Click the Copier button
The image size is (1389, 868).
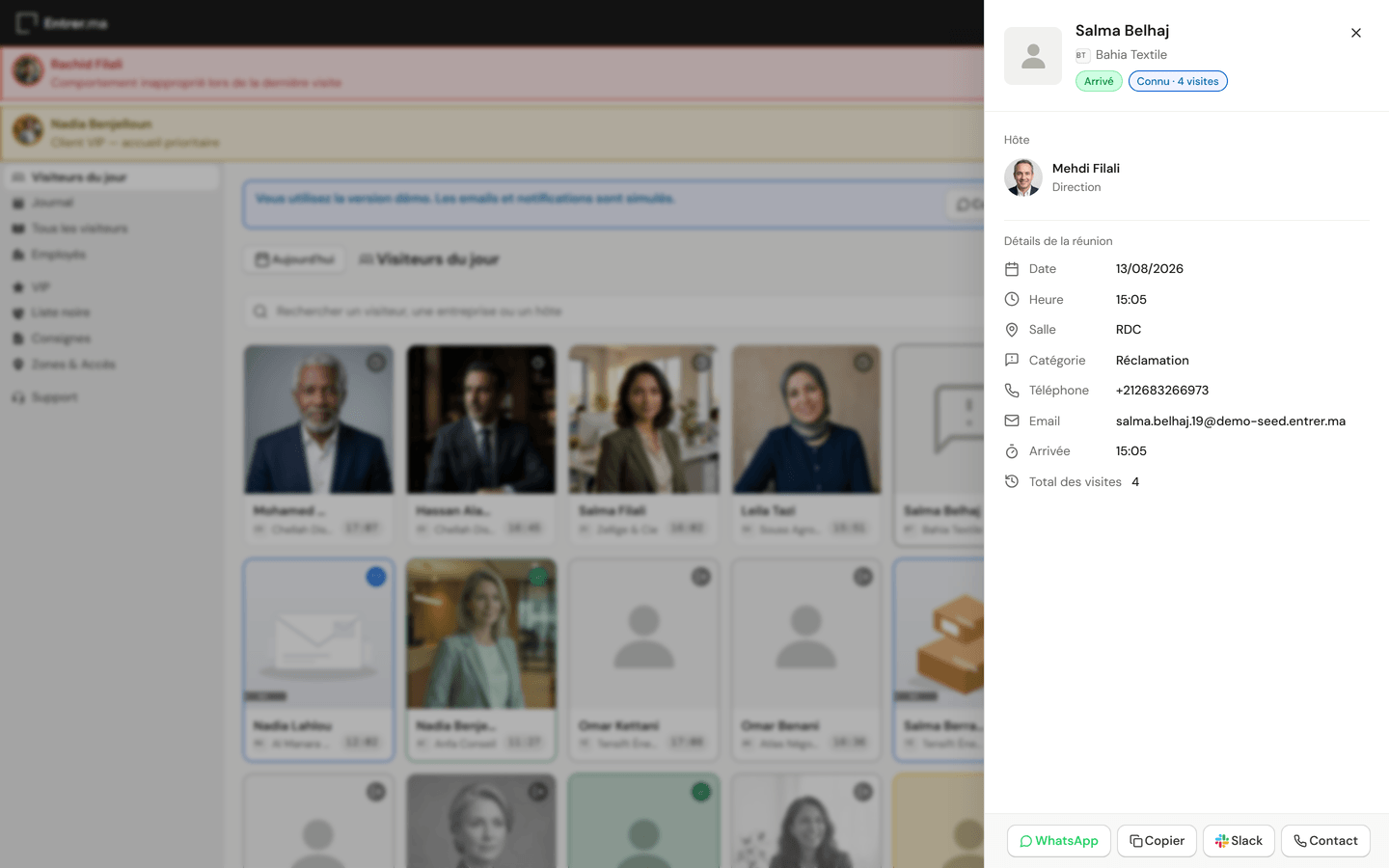point(1157,841)
